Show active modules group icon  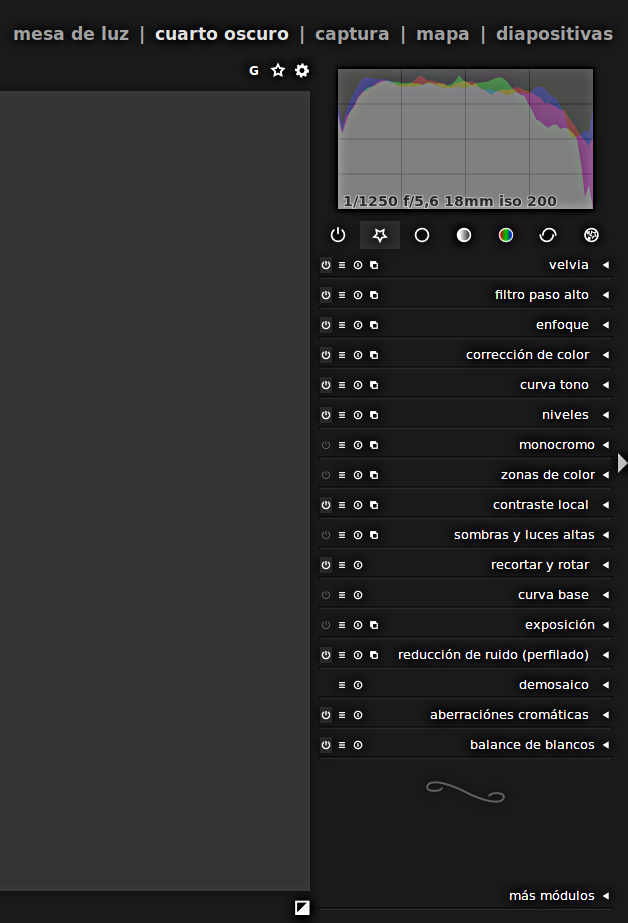[x=338, y=235]
